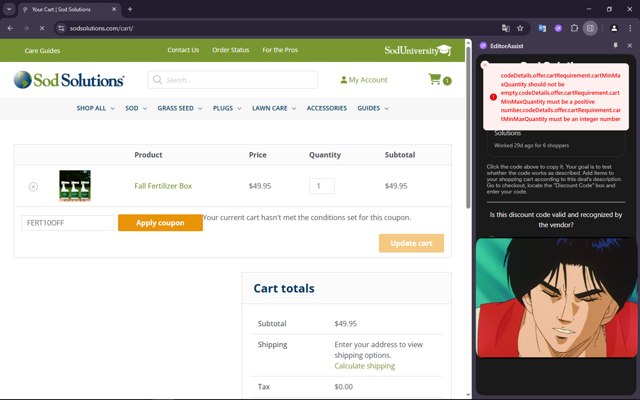The height and width of the screenshot is (400, 640).
Task: Toggle the browser side panel icon
Action: [590, 28]
